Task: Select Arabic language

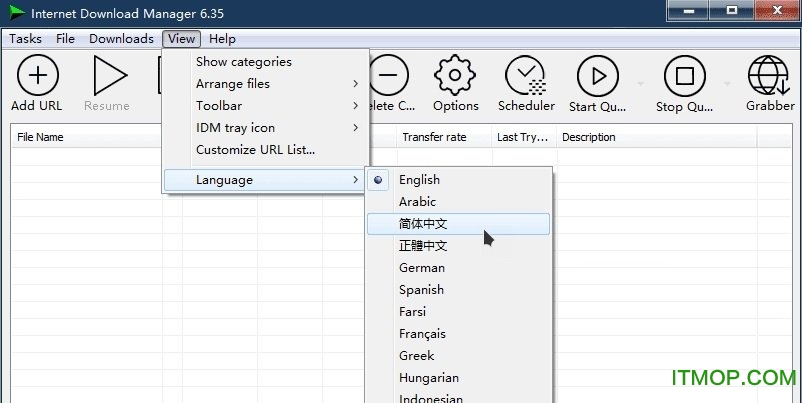Action: point(459,202)
